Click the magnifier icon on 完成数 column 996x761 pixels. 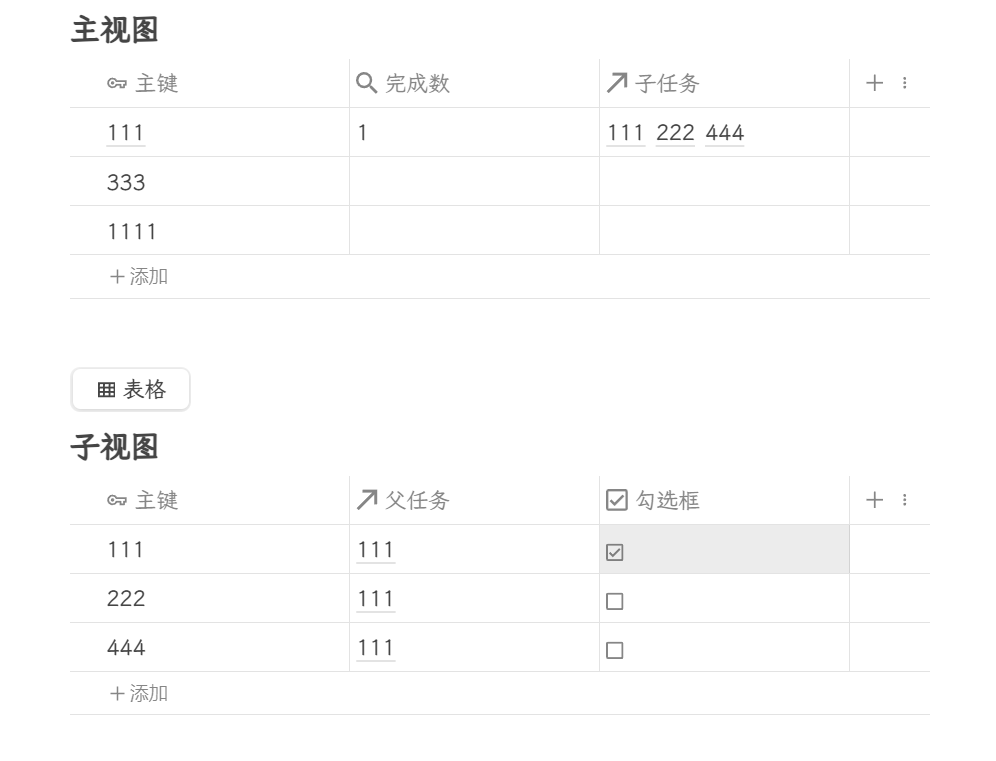(x=365, y=83)
